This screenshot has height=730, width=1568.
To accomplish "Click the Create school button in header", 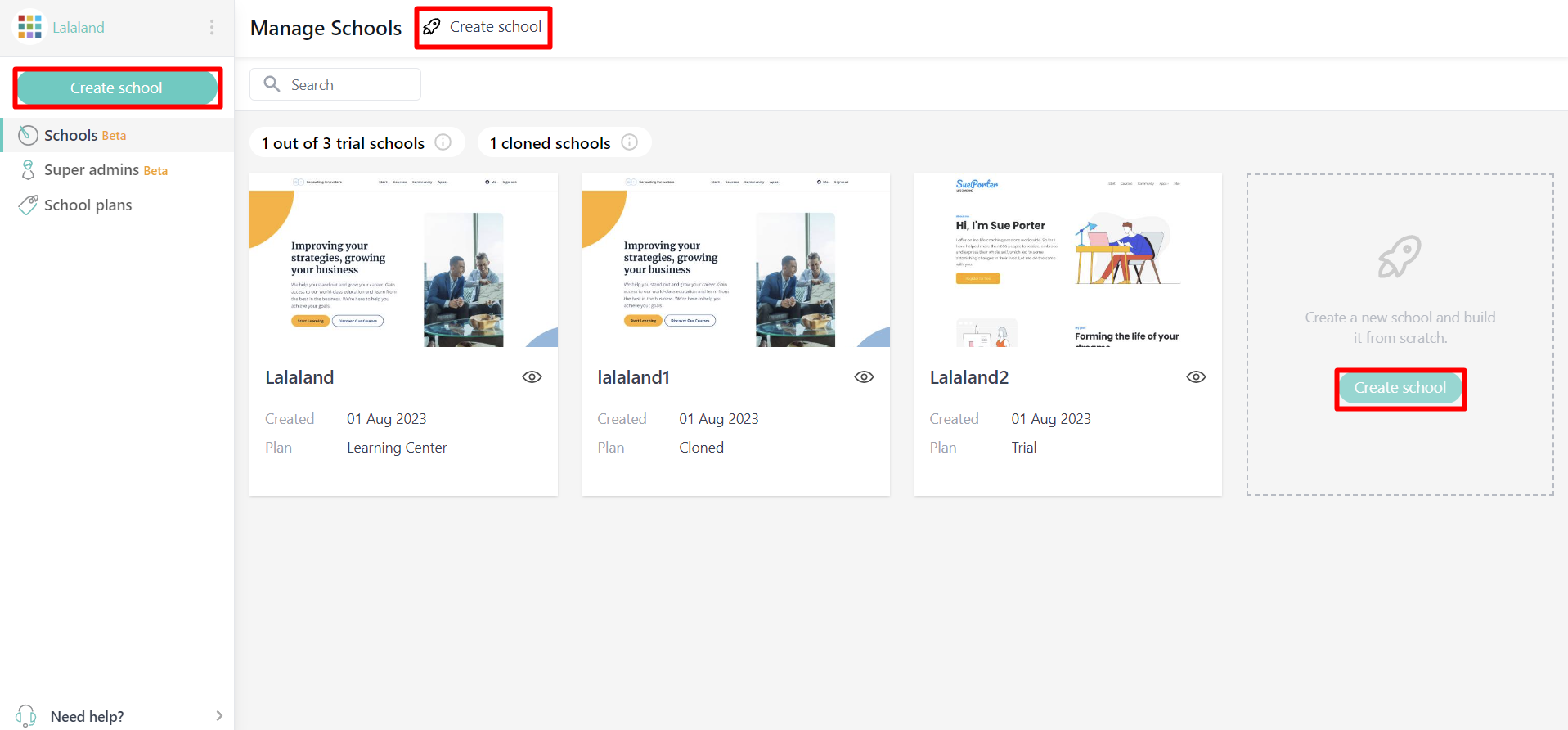I will click(483, 27).
